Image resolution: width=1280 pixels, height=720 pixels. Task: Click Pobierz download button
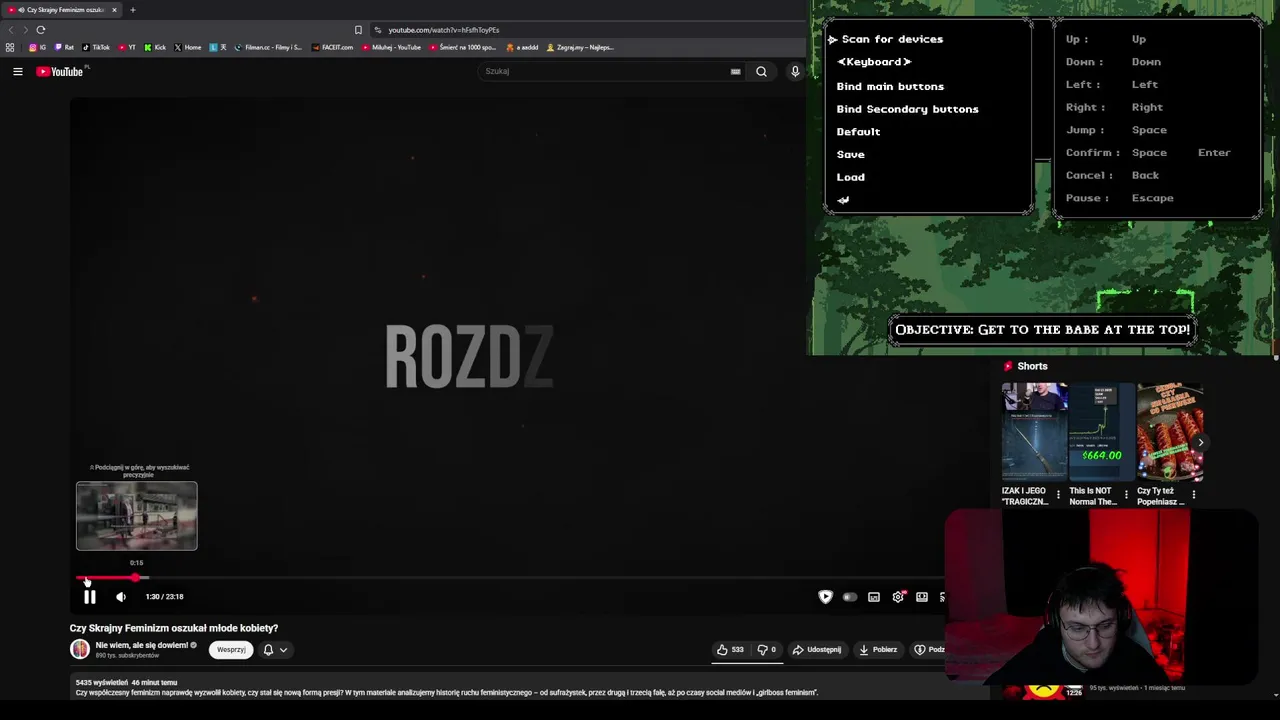[x=877, y=650]
